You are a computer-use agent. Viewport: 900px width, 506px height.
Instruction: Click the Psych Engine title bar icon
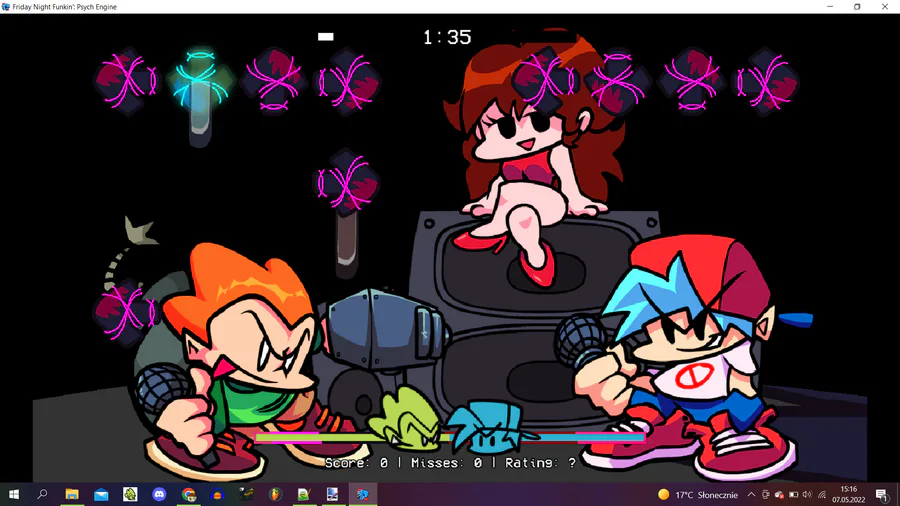(x=6, y=6)
